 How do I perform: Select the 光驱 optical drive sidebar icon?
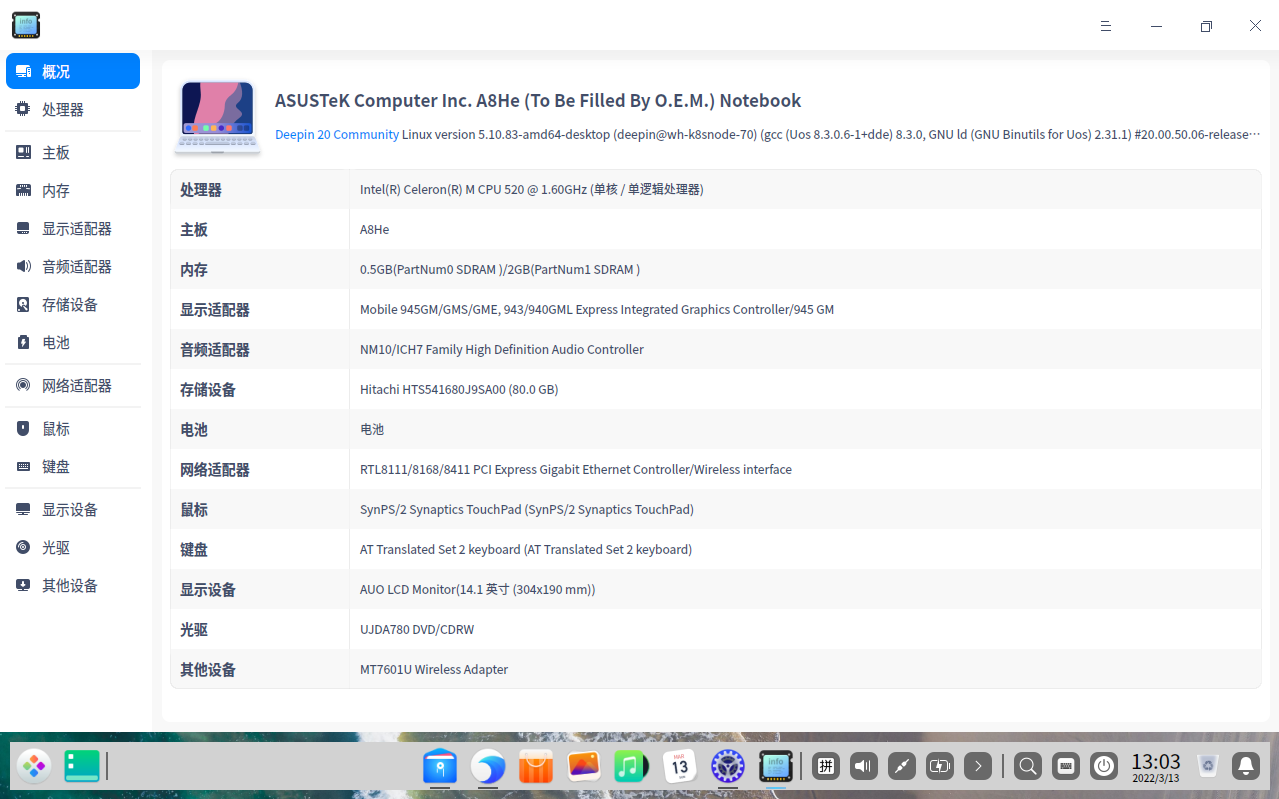(x=23, y=547)
